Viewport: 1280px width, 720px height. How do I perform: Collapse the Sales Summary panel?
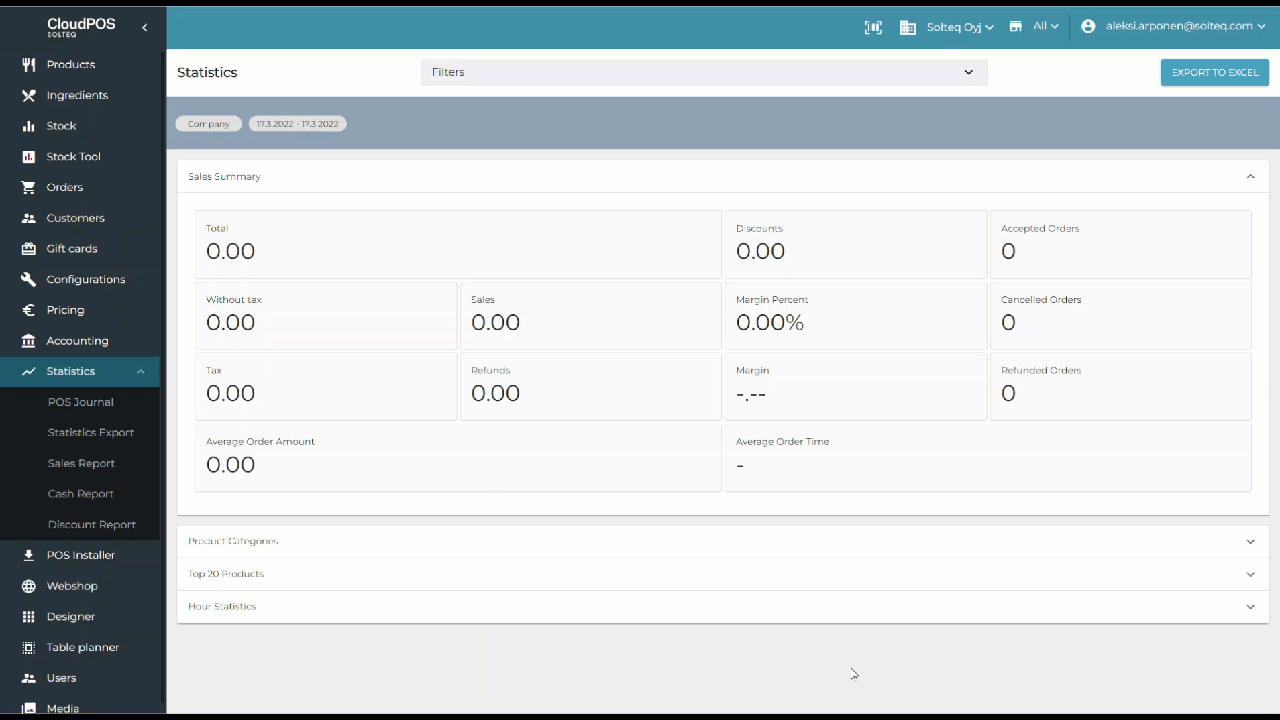pos(1250,176)
